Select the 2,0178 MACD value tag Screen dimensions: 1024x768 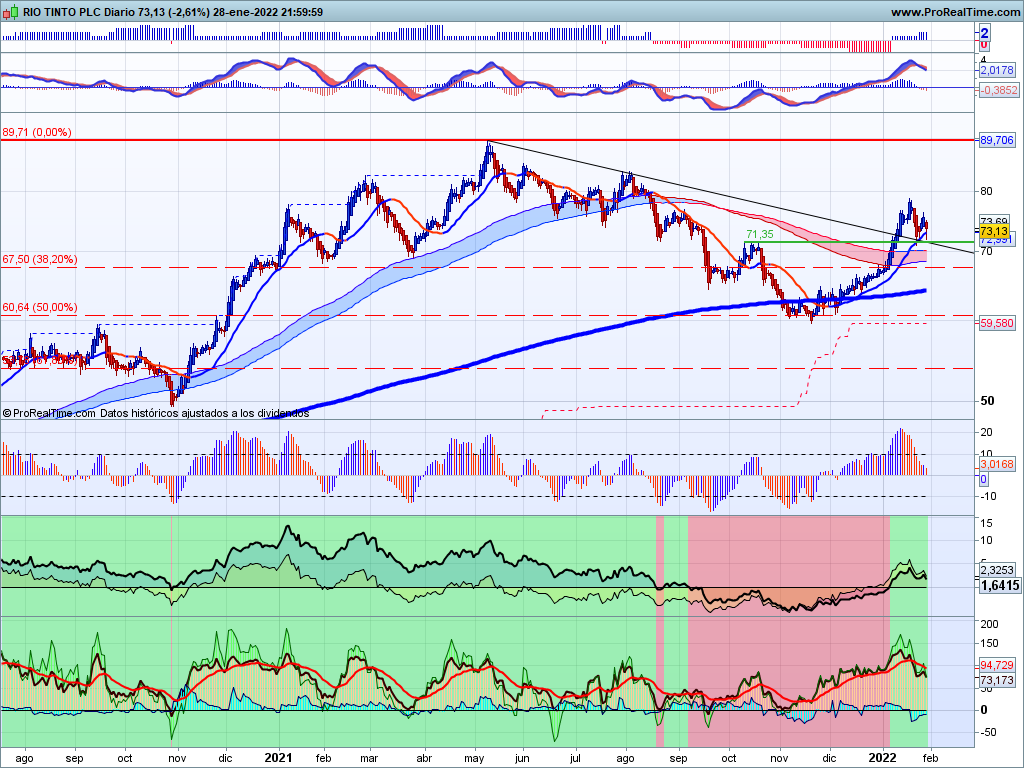[997, 70]
